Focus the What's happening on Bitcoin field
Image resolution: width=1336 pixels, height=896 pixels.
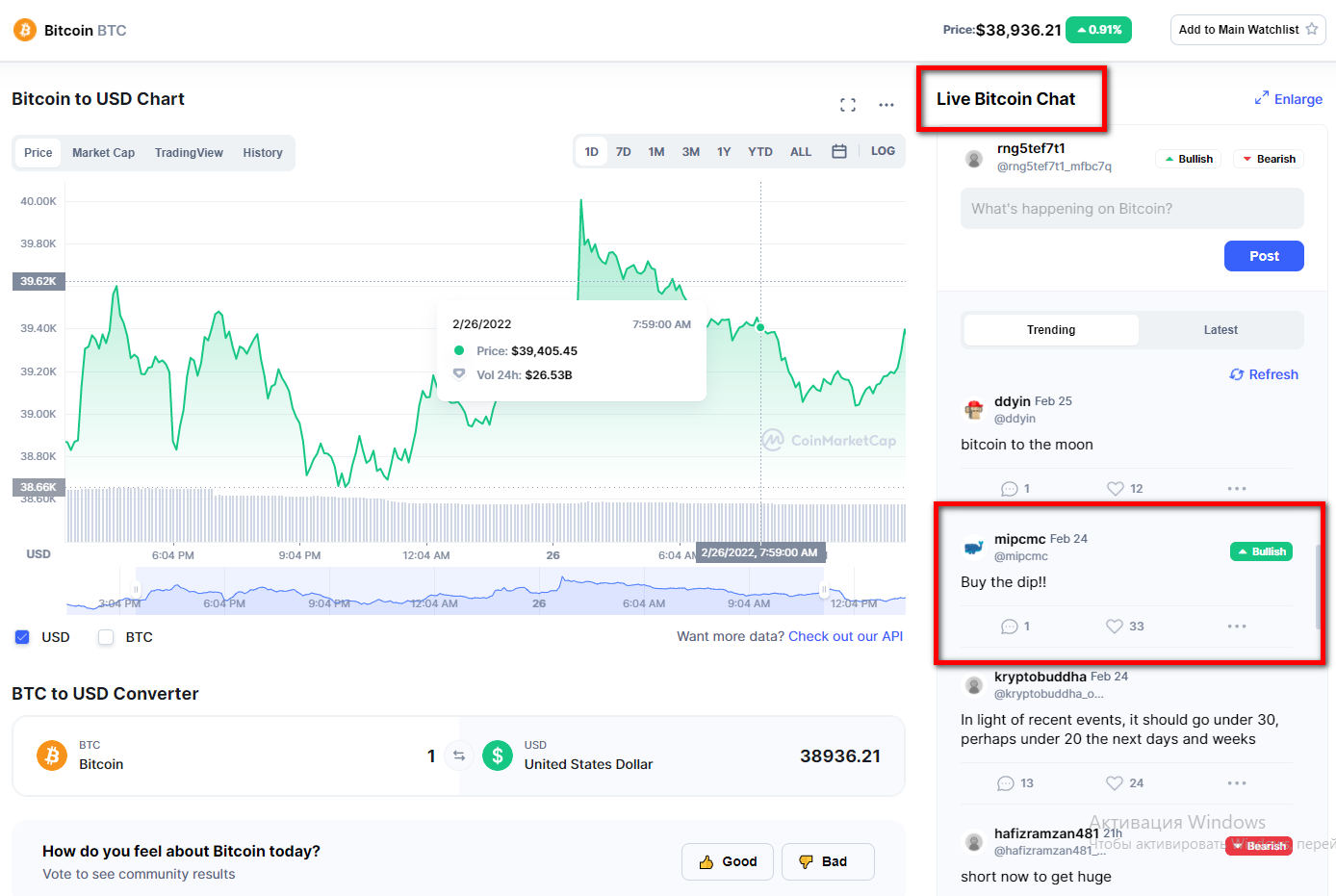[x=1132, y=209]
